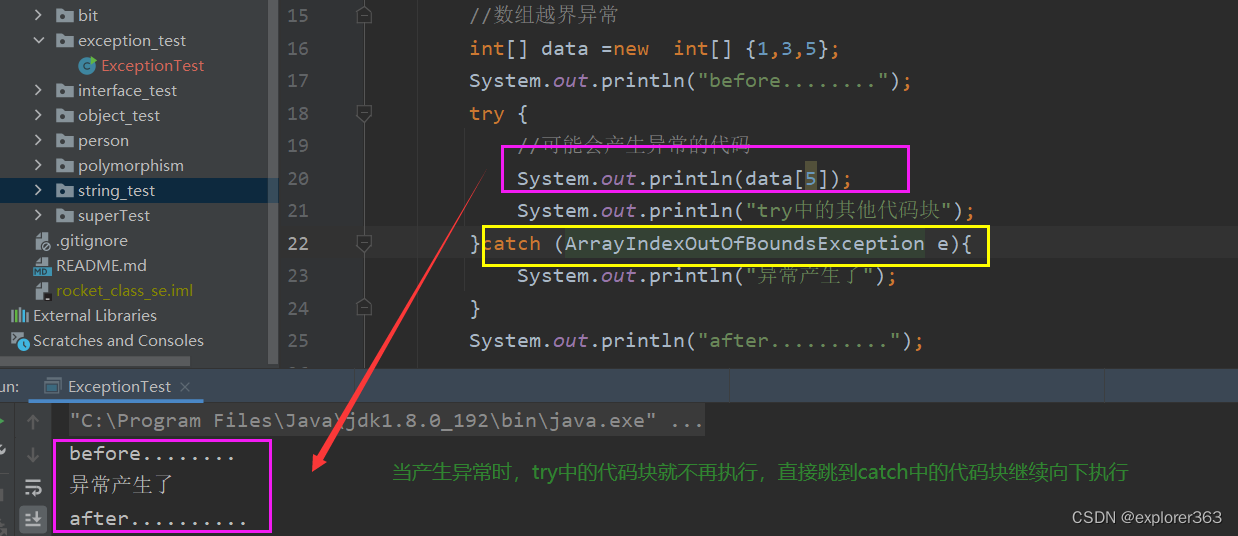Viewport: 1238px width, 536px height.
Task: Click line number 20 in the gutter
Action: tap(297, 179)
